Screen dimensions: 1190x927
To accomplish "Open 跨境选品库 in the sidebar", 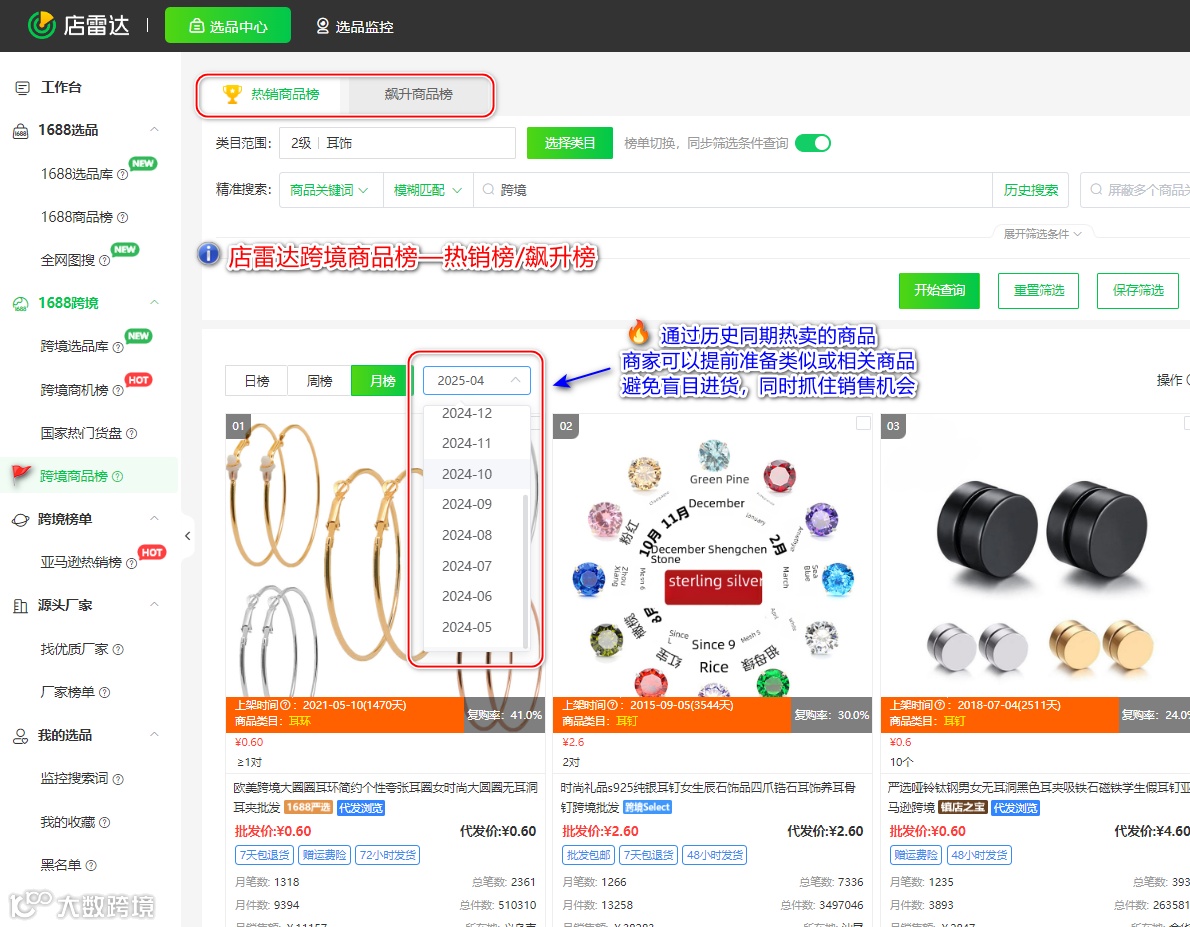I will point(74,346).
